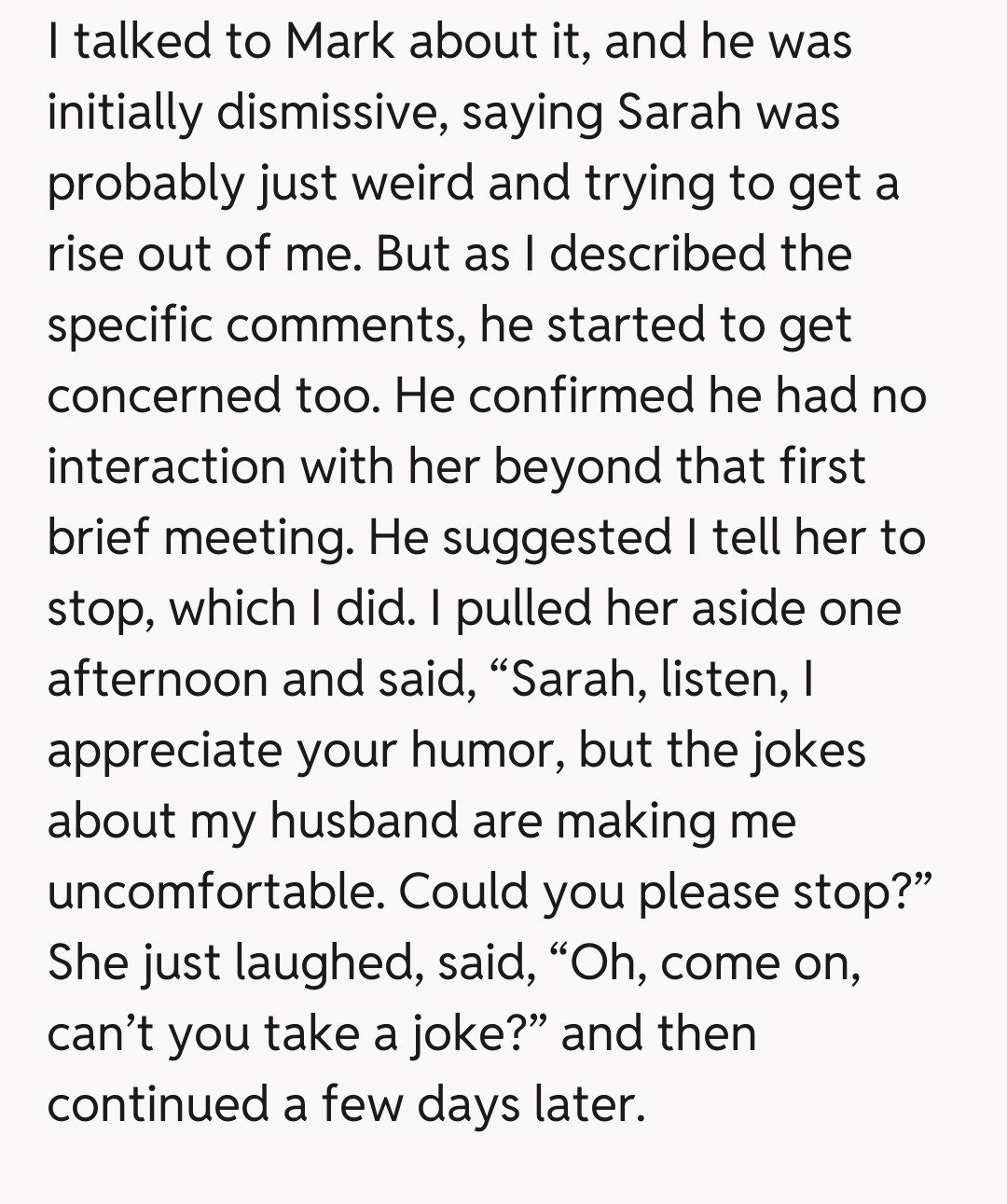The height and width of the screenshot is (1204, 1007).
Task: Click the word "interaction"
Action: coord(165,466)
